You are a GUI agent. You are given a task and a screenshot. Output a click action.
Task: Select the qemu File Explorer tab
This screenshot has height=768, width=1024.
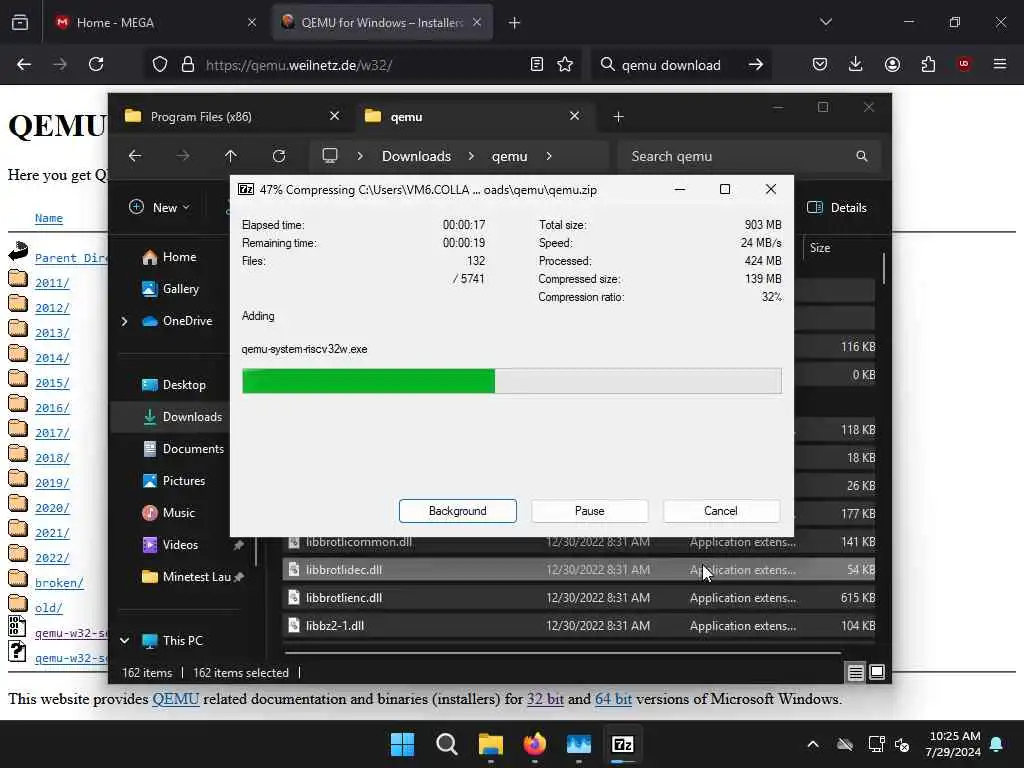tap(473, 116)
